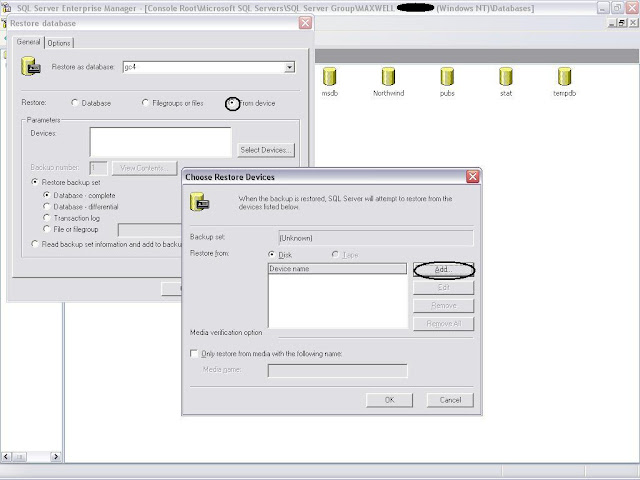This screenshot has width=640, height=480.
Task: Click the Devices list box
Action: point(160,142)
